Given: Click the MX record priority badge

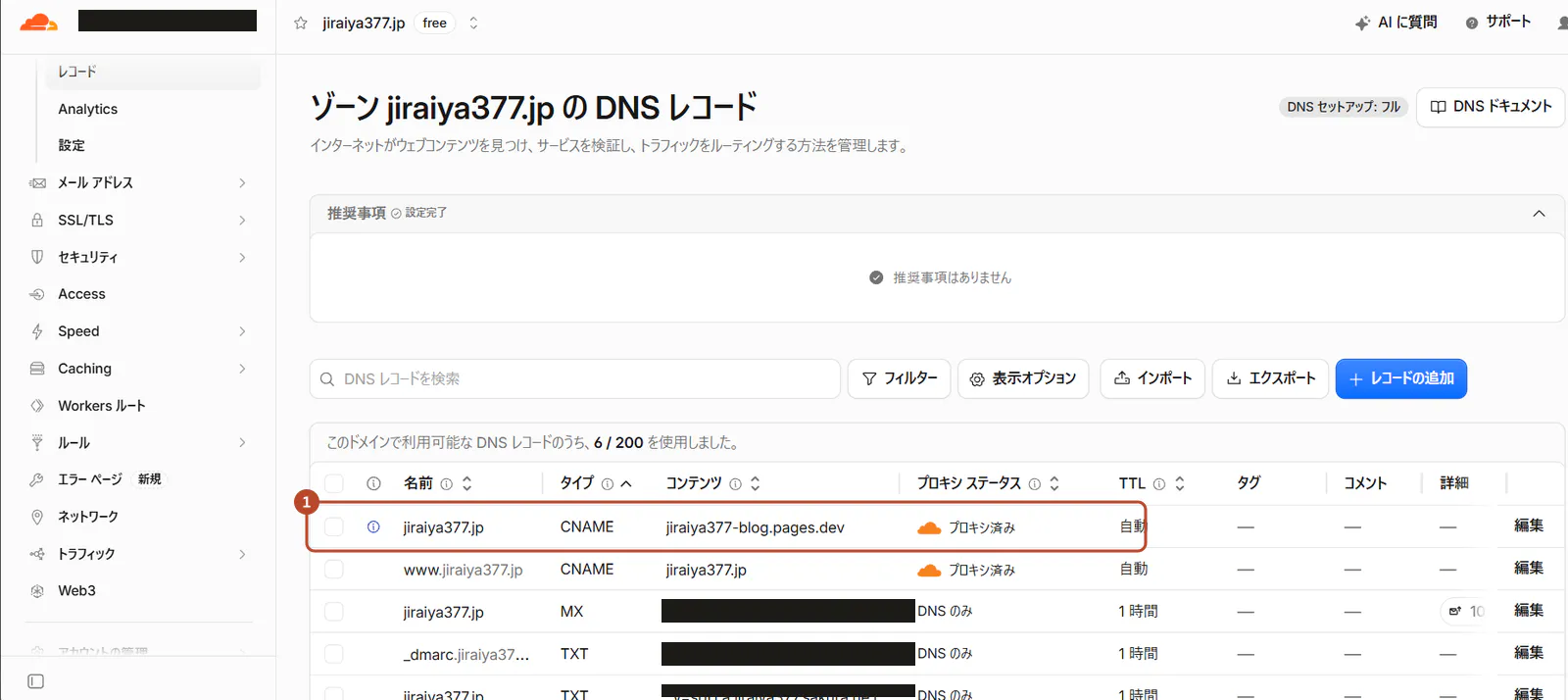Looking at the screenshot, I should coord(1466,611).
